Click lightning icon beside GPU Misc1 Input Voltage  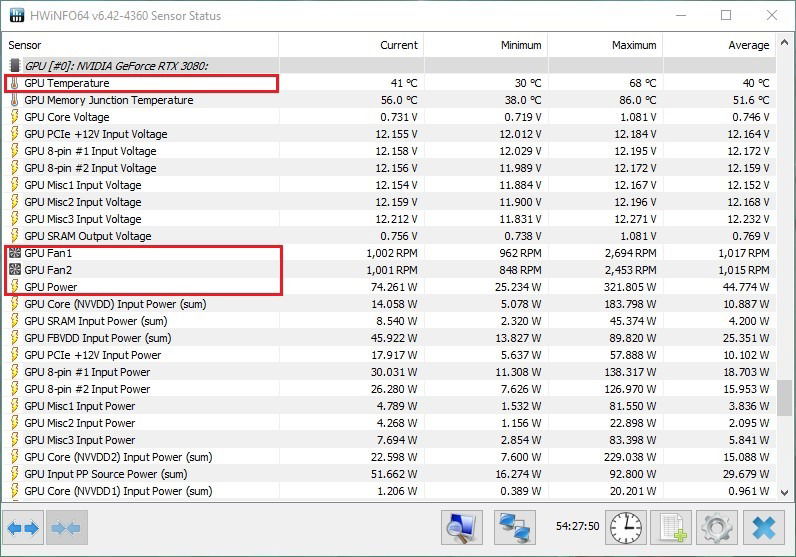pyautogui.click(x=15, y=185)
